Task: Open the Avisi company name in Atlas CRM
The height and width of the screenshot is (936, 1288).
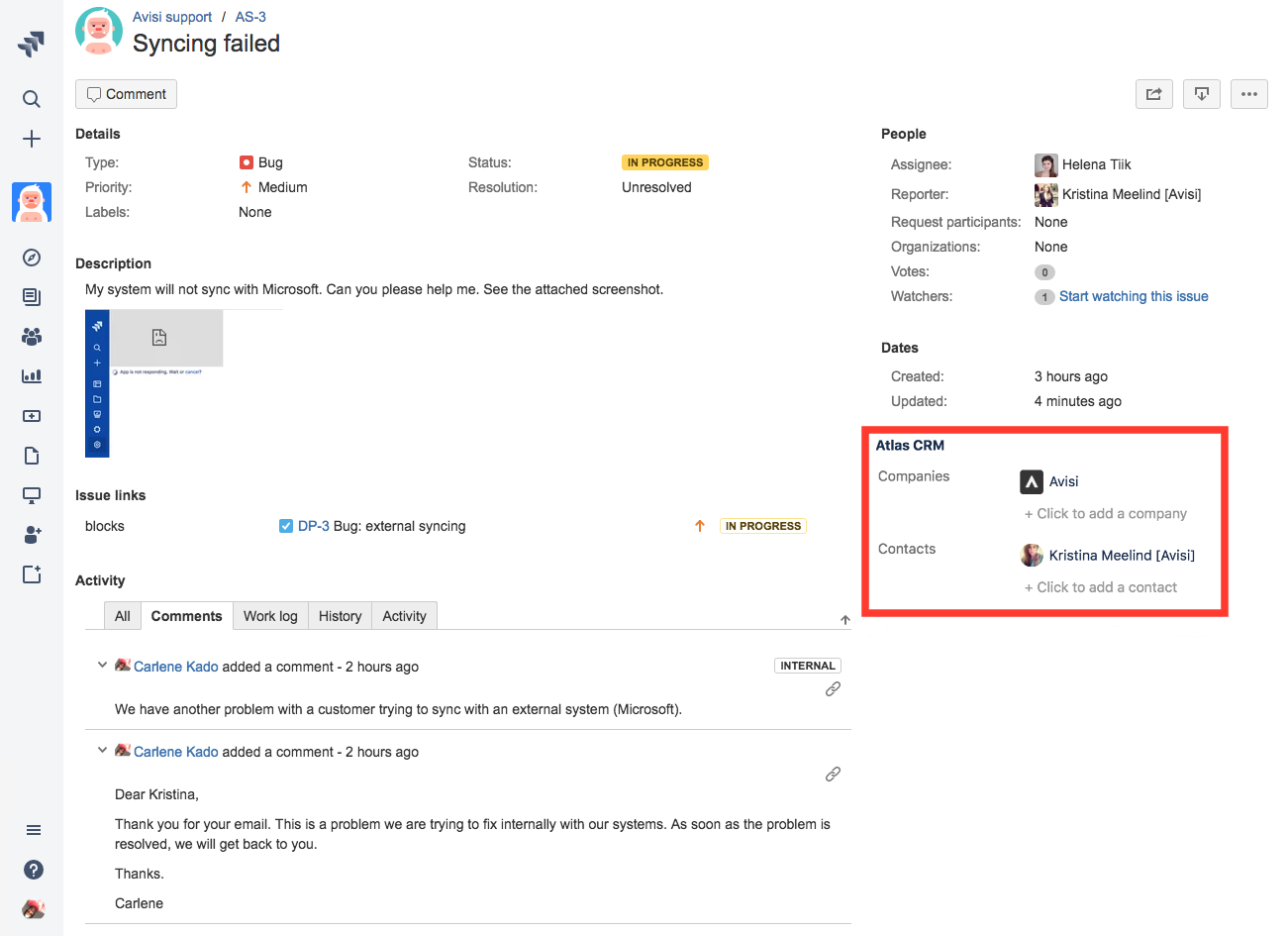Action: click(1064, 481)
